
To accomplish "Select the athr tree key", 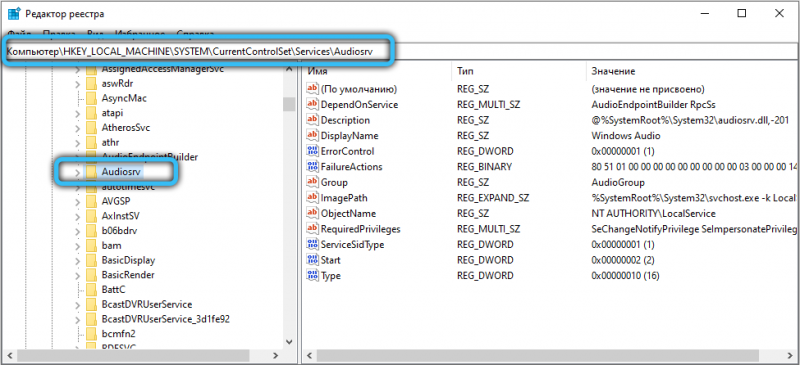I will point(110,142).
